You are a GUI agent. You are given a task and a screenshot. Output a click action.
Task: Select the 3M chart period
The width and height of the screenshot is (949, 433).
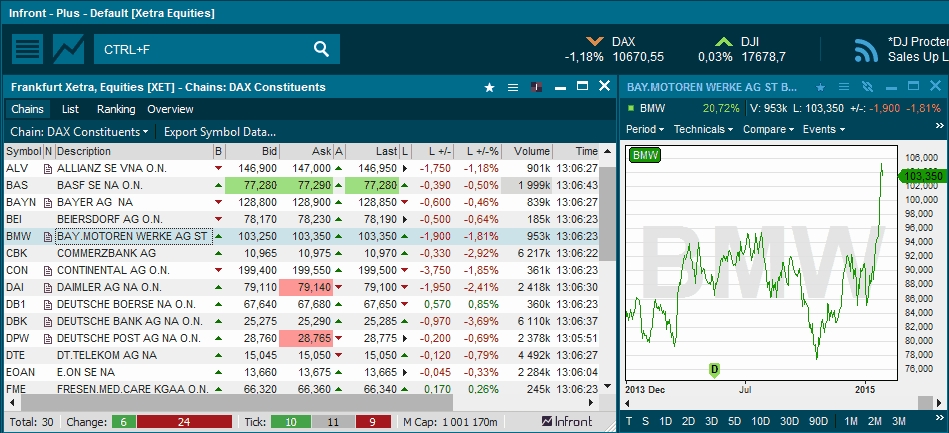tap(899, 421)
